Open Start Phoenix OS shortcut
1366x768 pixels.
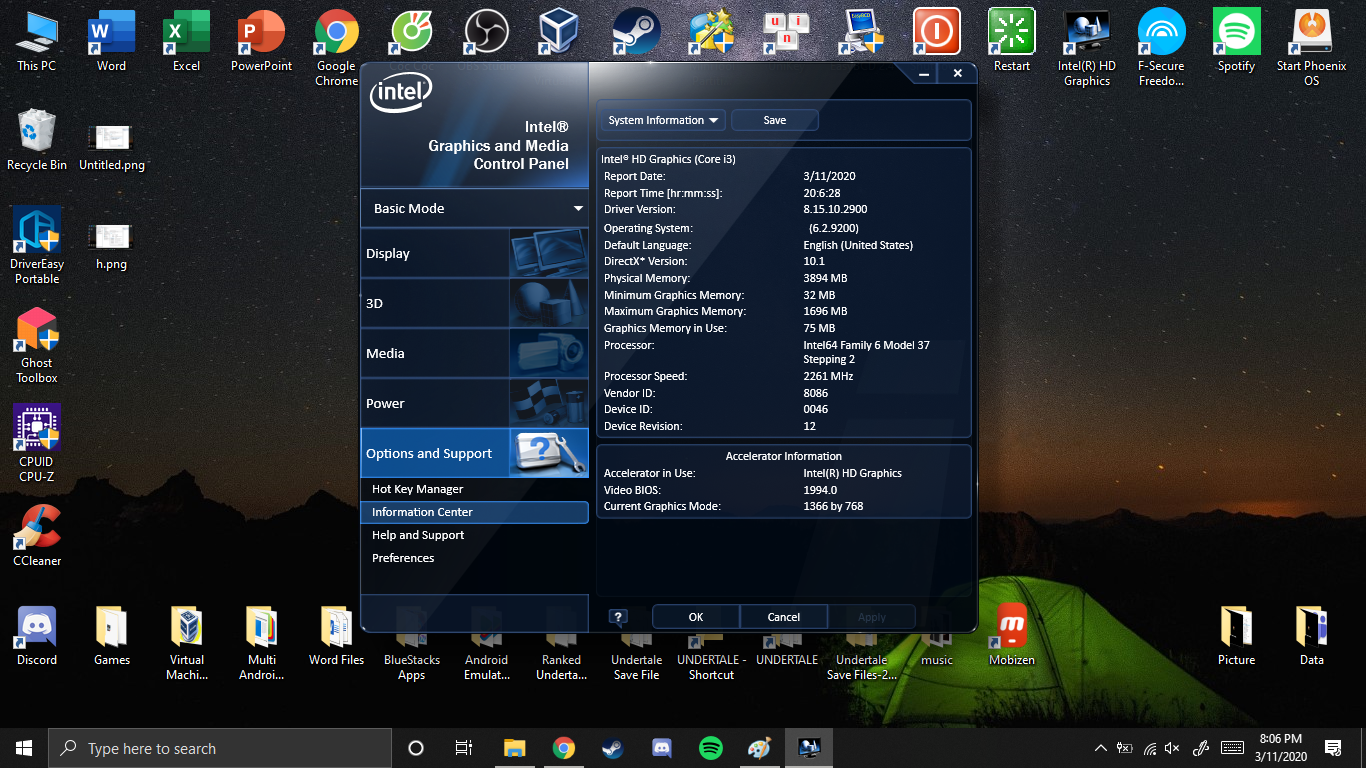pos(1311,47)
